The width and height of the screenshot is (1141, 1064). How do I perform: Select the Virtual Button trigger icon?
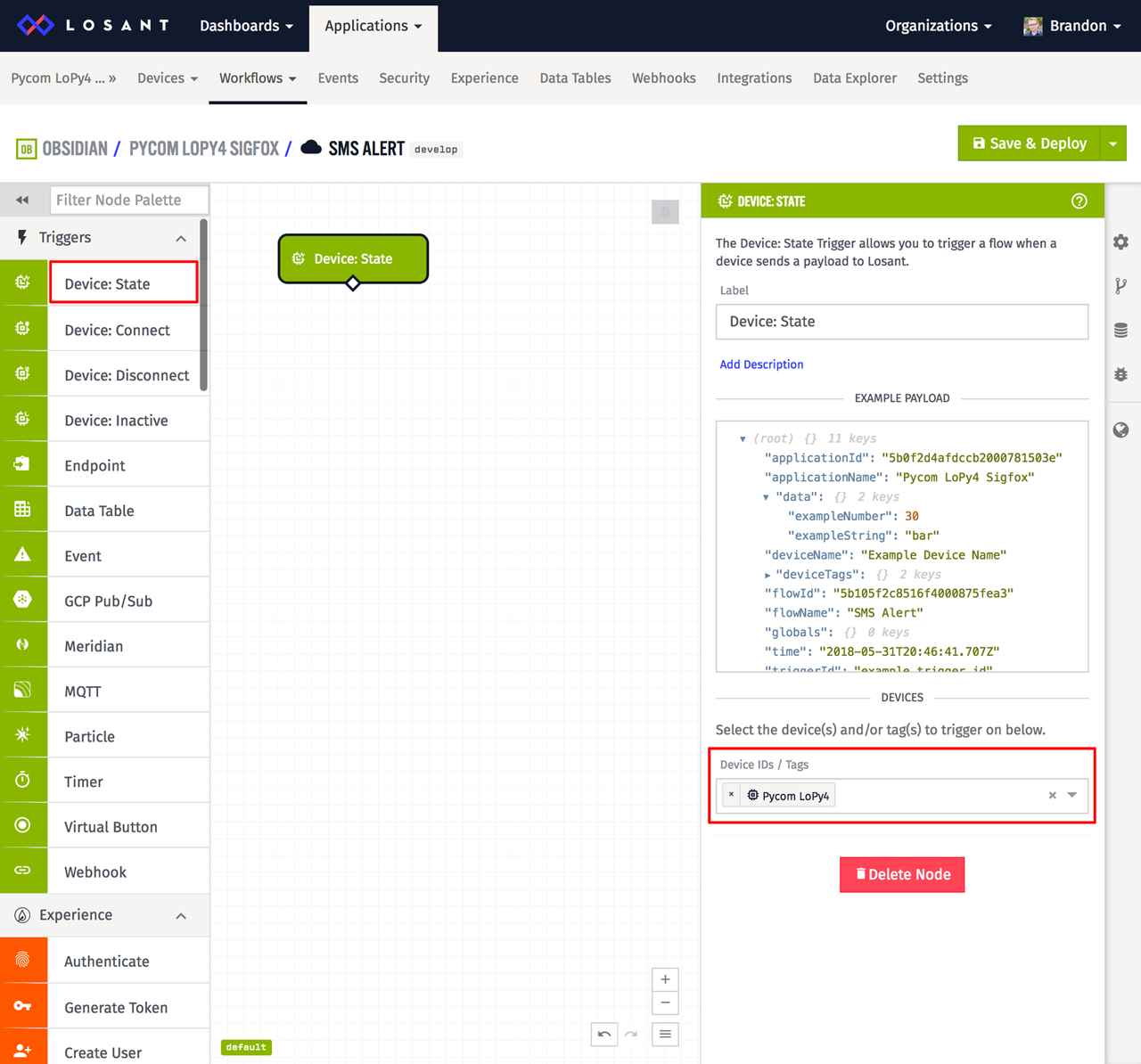click(23, 825)
